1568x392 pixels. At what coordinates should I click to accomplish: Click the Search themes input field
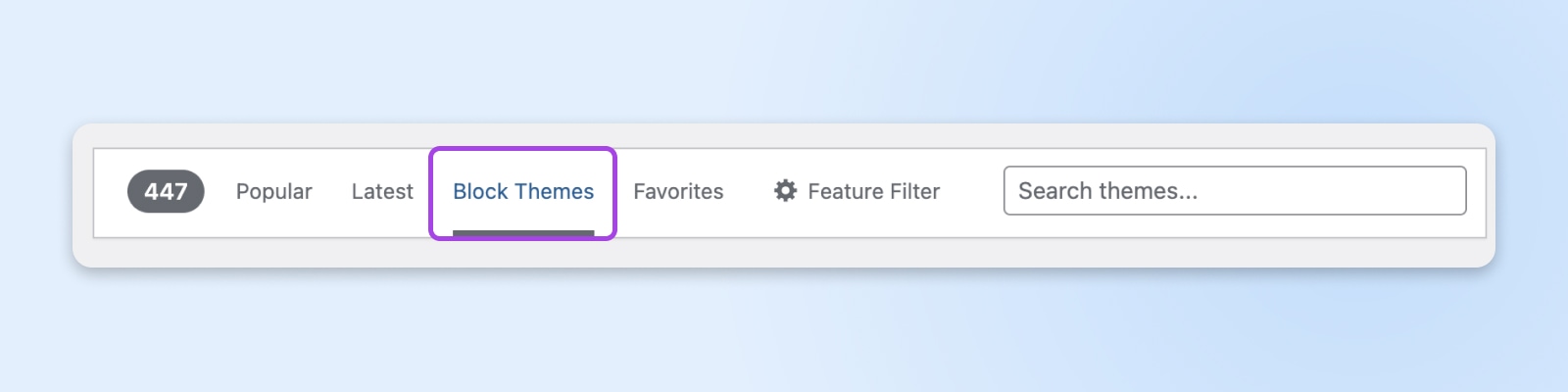(1234, 191)
